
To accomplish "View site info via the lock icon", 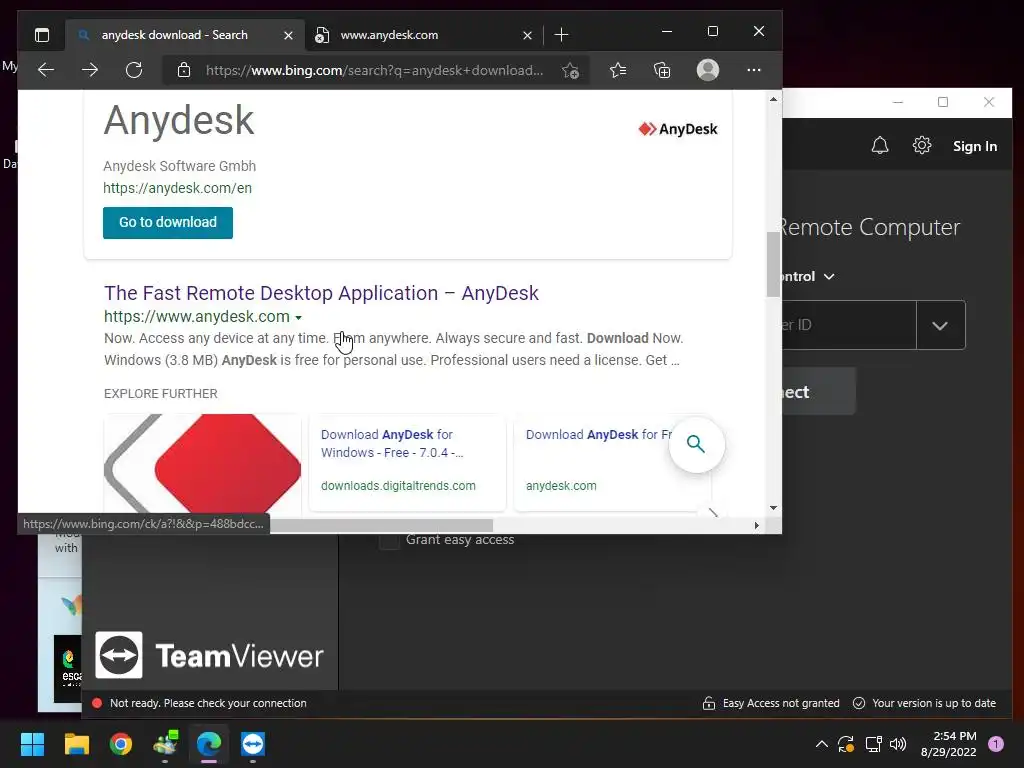I will pyautogui.click(x=184, y=70).
